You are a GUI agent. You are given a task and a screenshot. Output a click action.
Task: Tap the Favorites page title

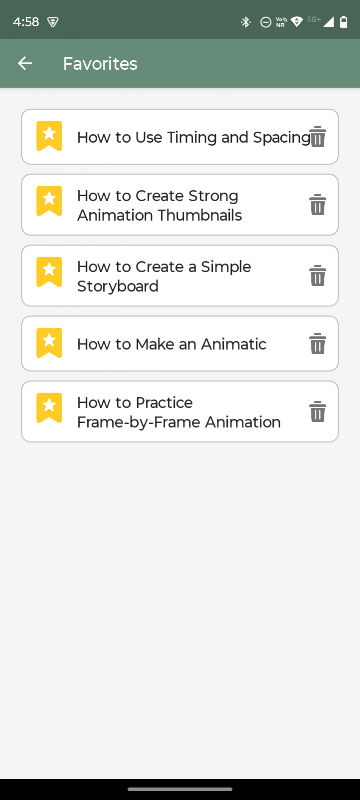(100, 64)
